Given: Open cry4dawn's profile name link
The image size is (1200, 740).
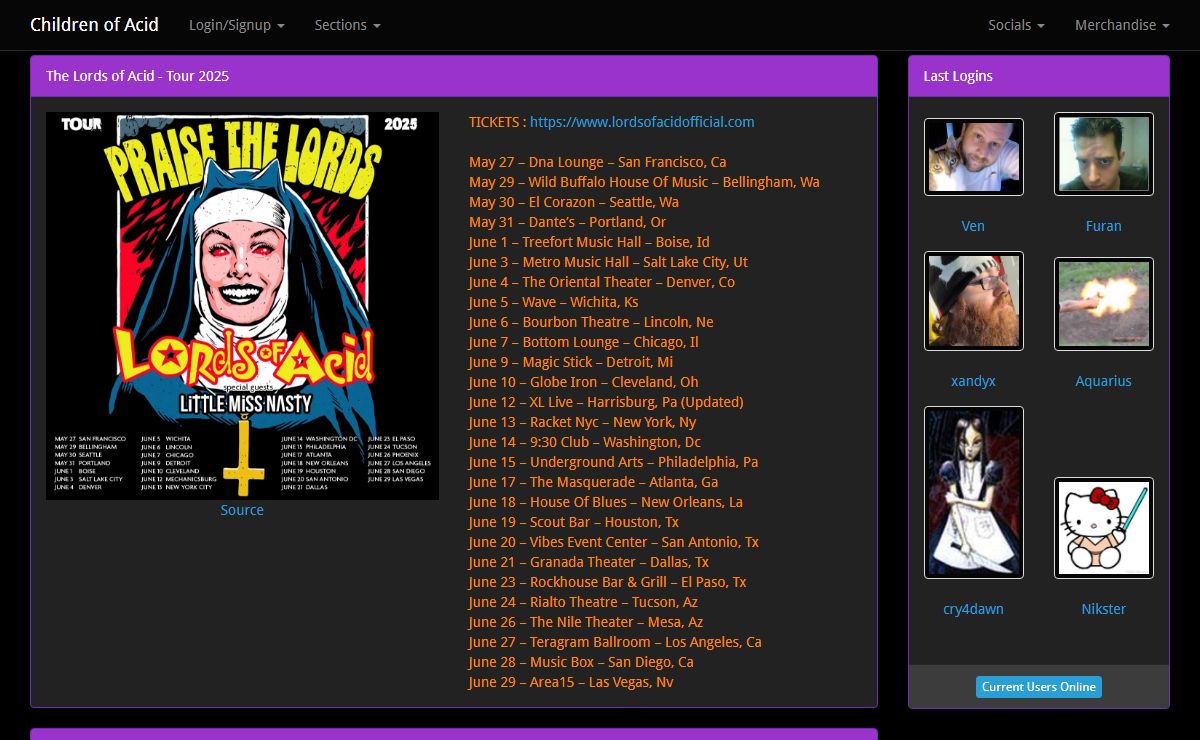Looking at the screenshot, I should [973, 609].
